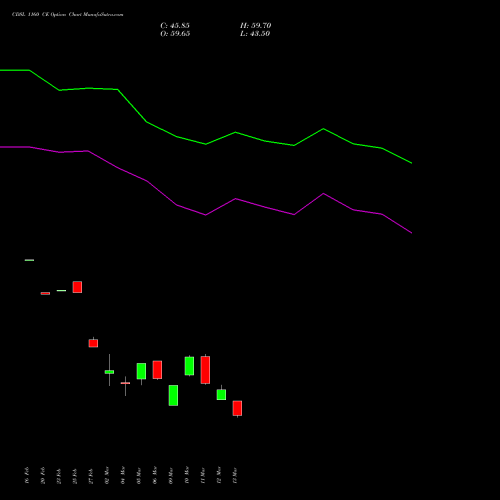Select the green candle for 10 Mar
Image resolution: width=500 pixels, height=500 pixels.
[189, 366]
